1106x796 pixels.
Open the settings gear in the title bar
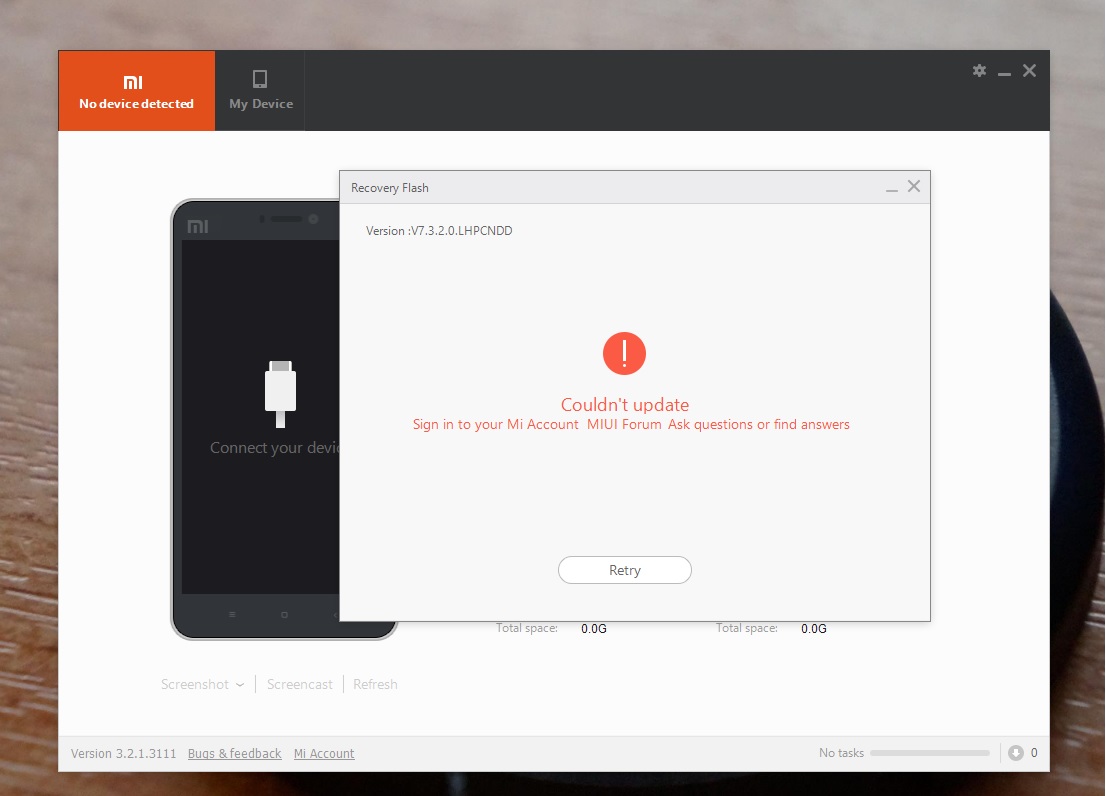(x=979, y=71)
